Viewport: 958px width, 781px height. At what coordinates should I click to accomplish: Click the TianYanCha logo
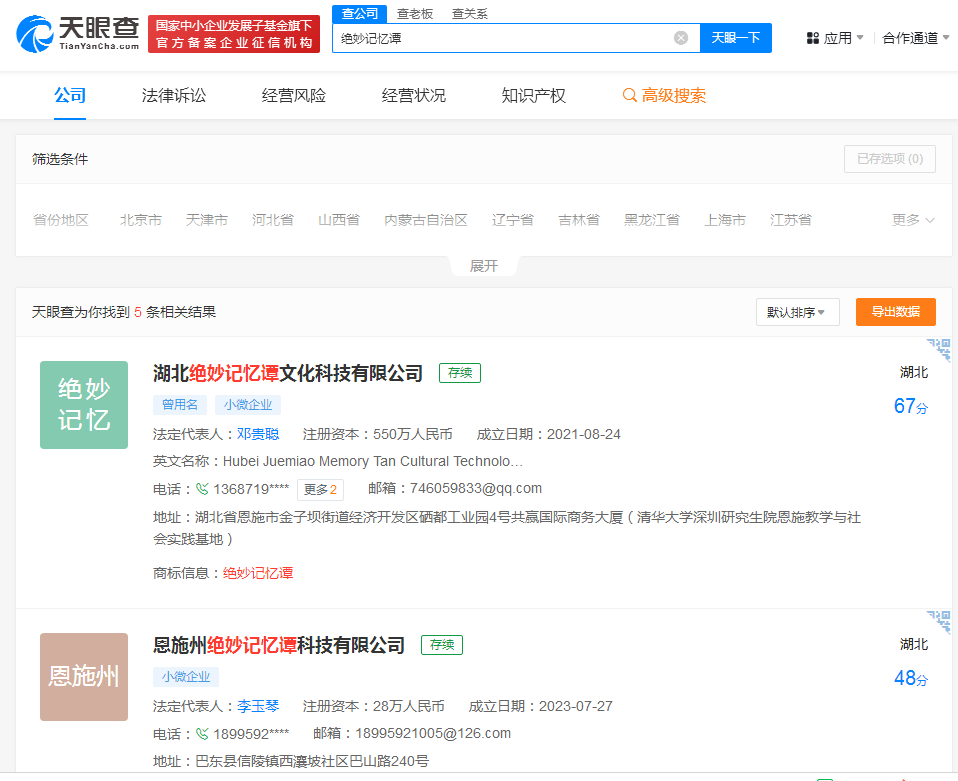coord(78,34)
